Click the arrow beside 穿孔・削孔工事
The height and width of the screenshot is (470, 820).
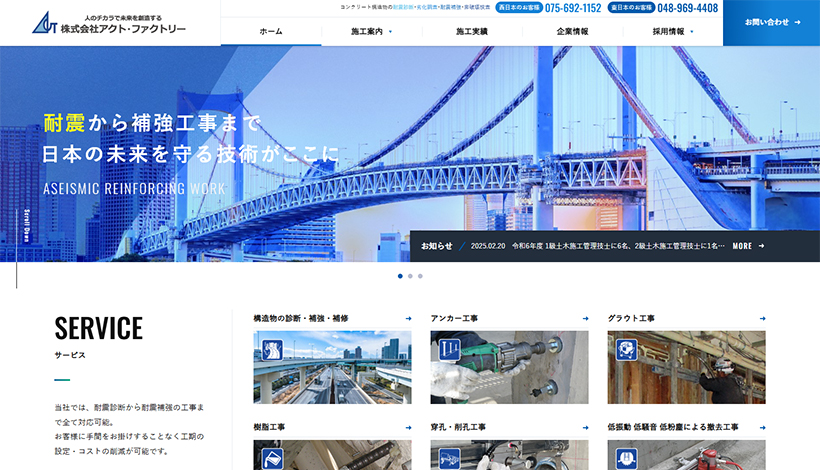coord(585,428)
